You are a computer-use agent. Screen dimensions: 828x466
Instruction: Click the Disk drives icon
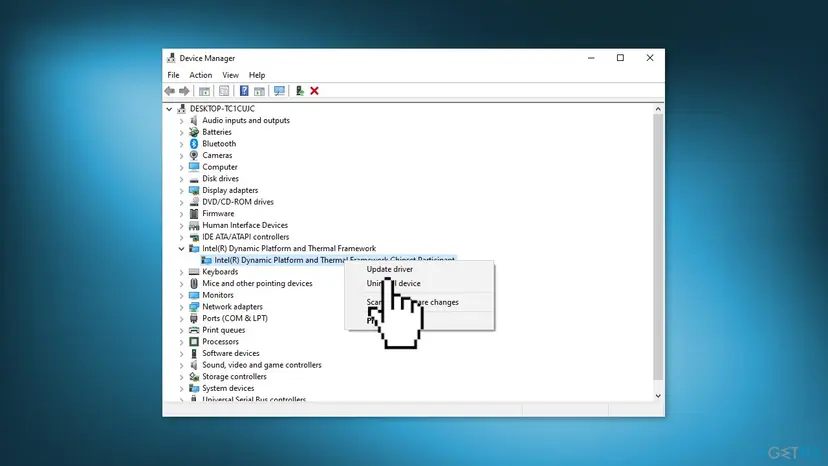(194, 179)
